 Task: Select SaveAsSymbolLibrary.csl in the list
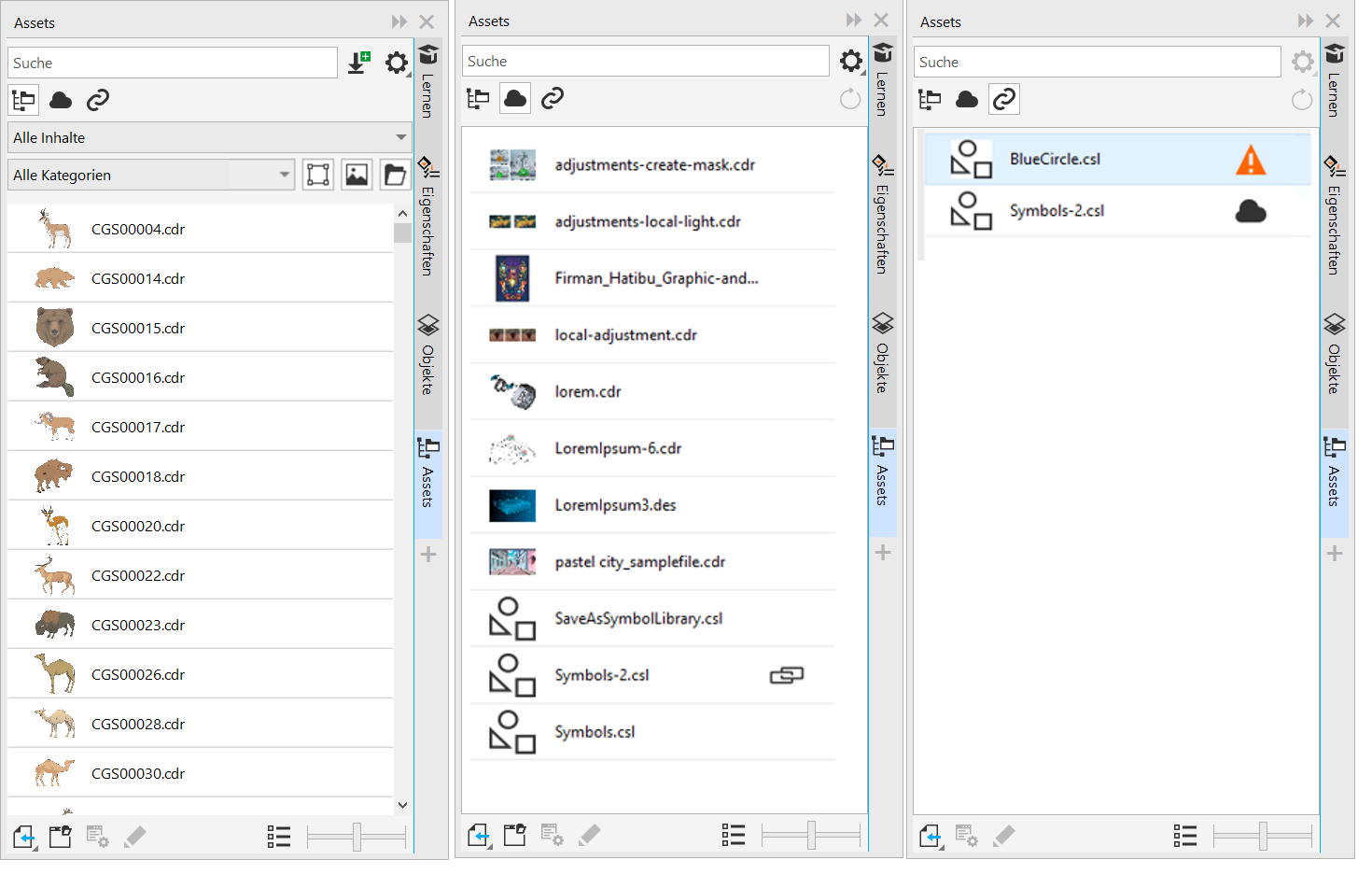(638, 619)
